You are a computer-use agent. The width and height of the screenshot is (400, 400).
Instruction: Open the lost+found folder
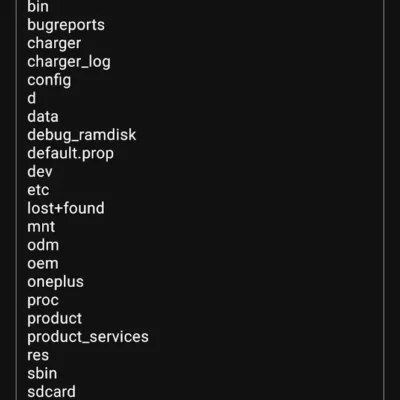66,208
